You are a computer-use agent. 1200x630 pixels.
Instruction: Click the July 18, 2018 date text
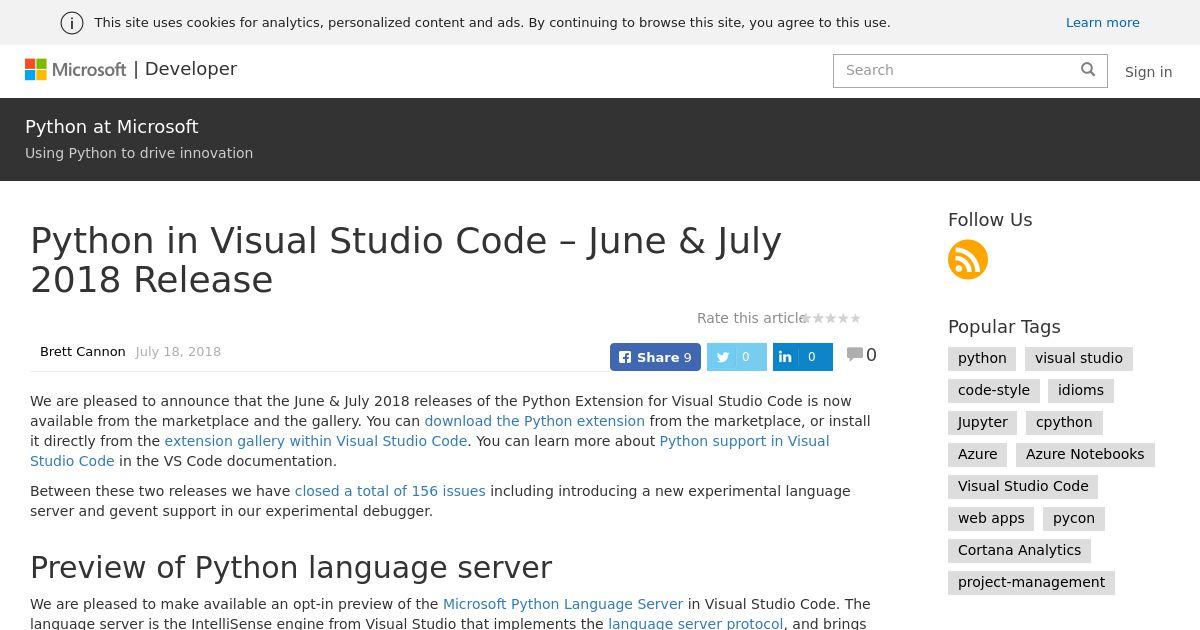[x=178, y=352]
